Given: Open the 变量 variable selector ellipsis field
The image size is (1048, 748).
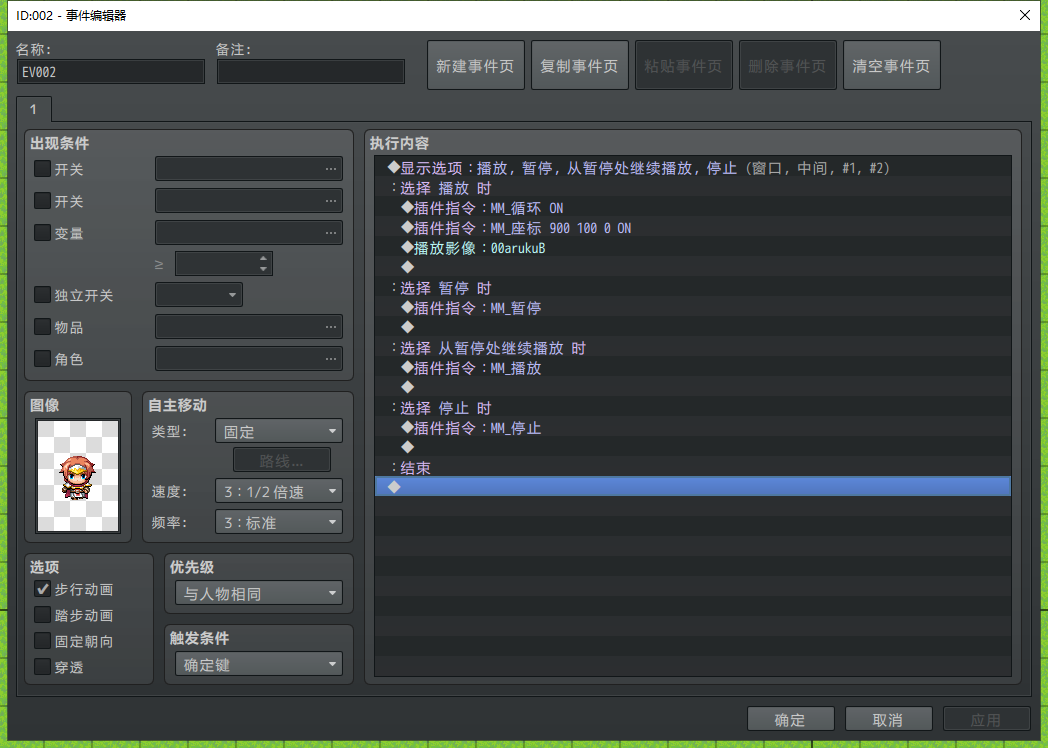Looking at the screenshot, I should coord(249,233).
